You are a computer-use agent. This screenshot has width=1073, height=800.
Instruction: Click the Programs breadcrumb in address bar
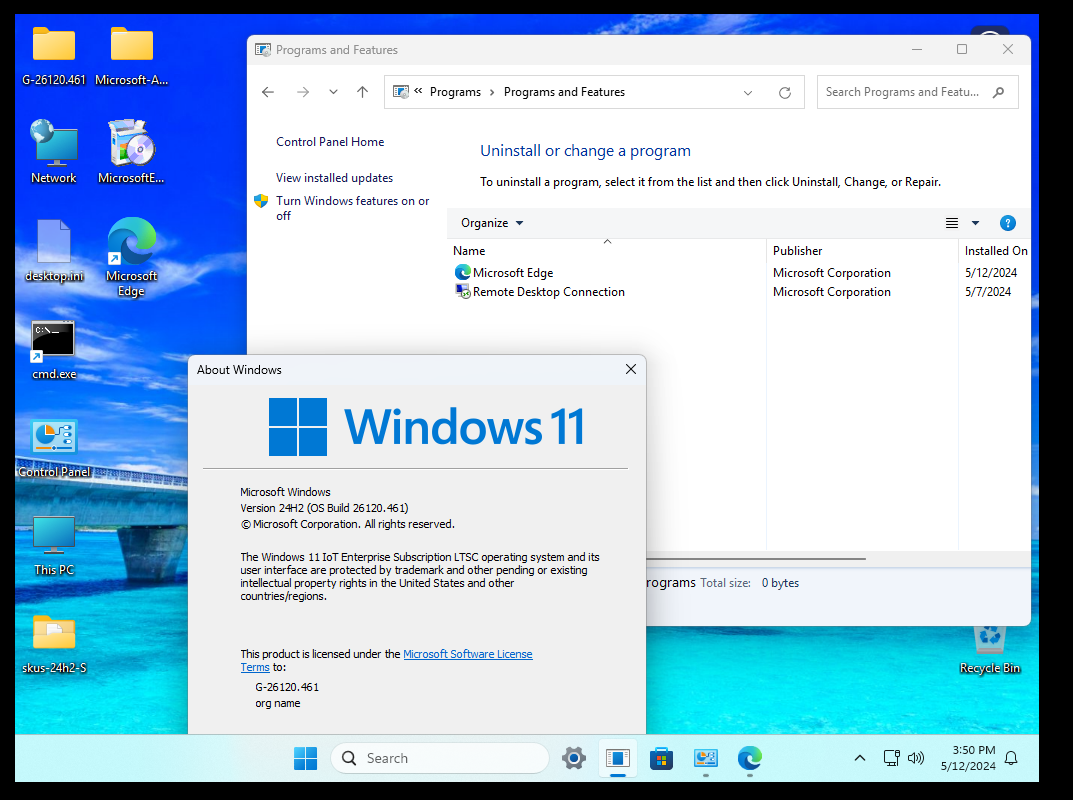455,92
